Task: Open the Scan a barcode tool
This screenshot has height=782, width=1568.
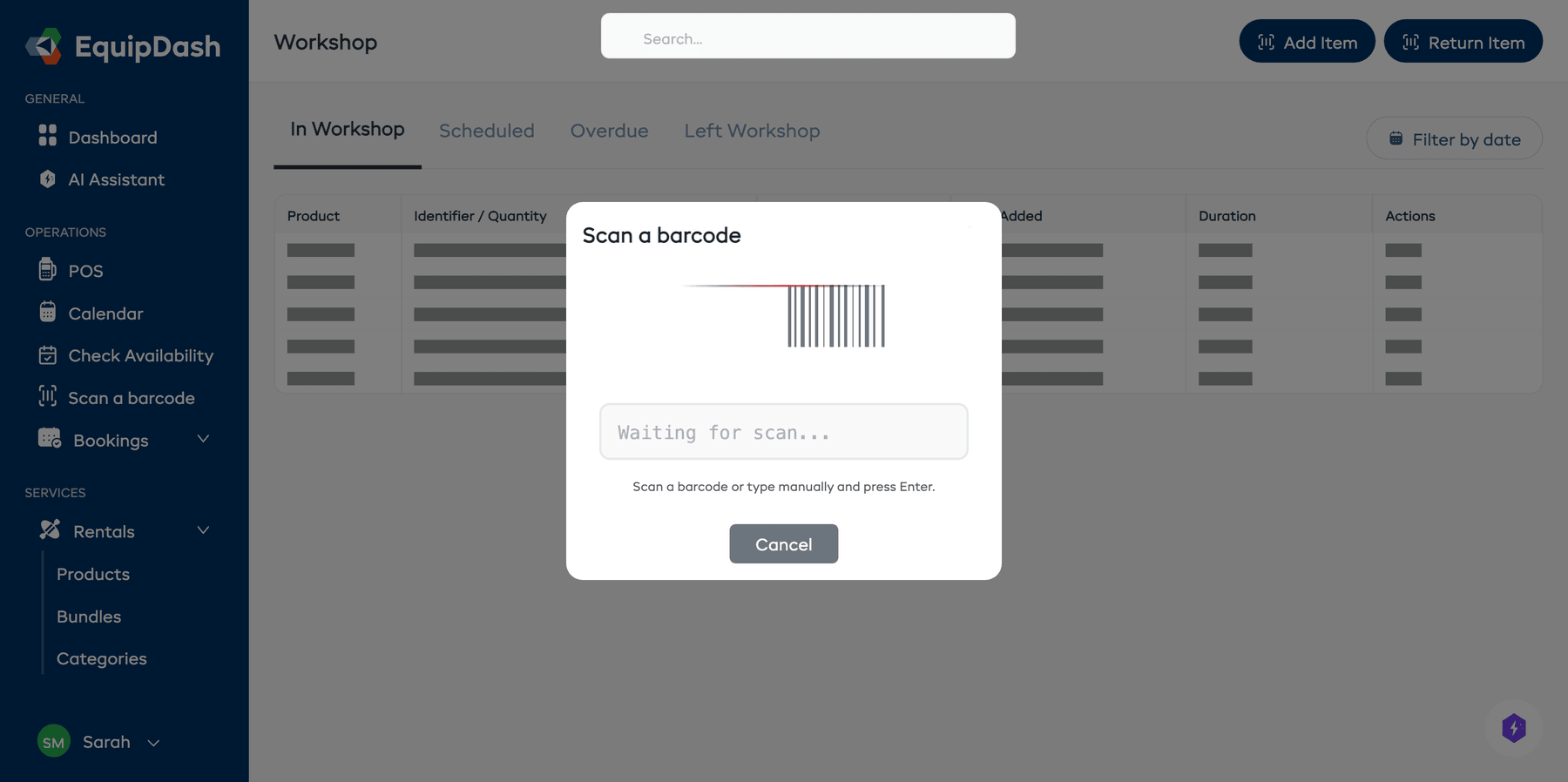Action: pos(131,397)
